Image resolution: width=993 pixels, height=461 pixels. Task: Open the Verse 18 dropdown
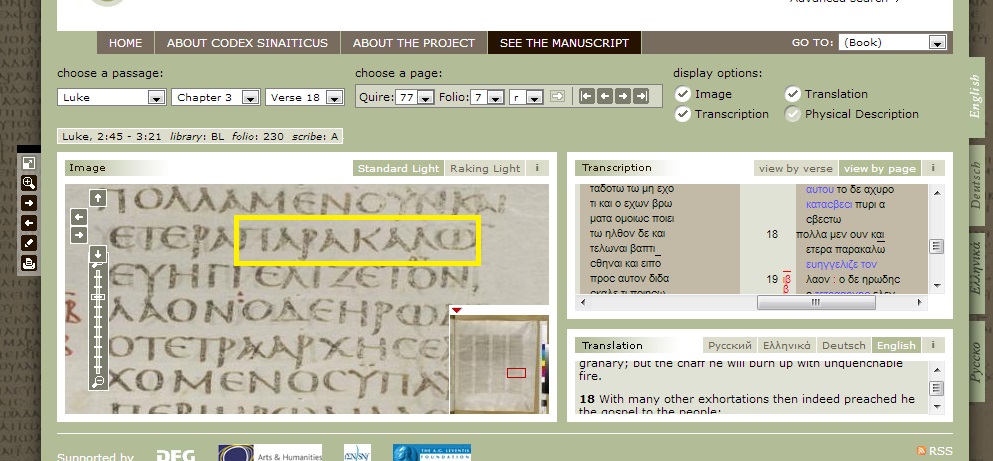point(305,98)
